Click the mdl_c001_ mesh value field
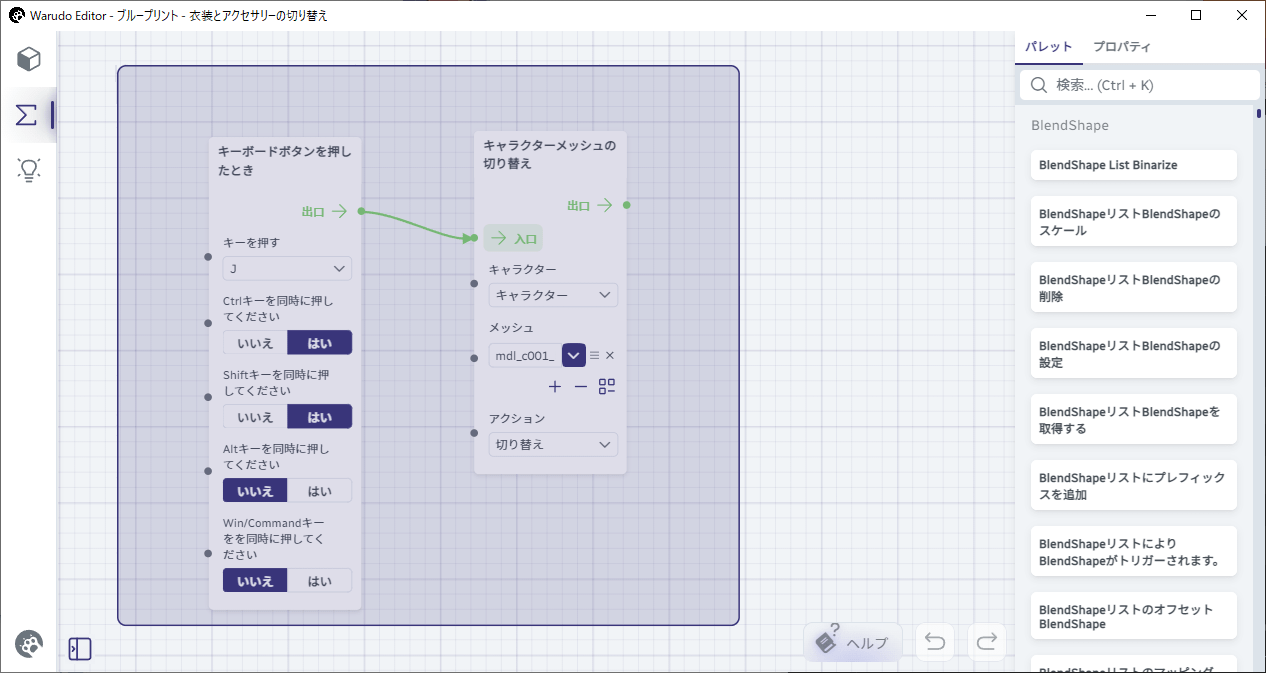Image resolution: width=1266 pixels, height=673 pixels. 526,355
